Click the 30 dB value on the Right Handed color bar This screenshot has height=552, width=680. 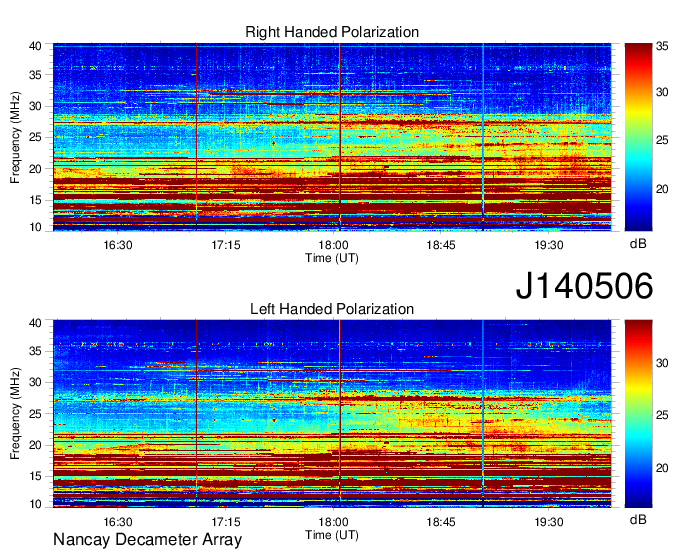[662, 92]
